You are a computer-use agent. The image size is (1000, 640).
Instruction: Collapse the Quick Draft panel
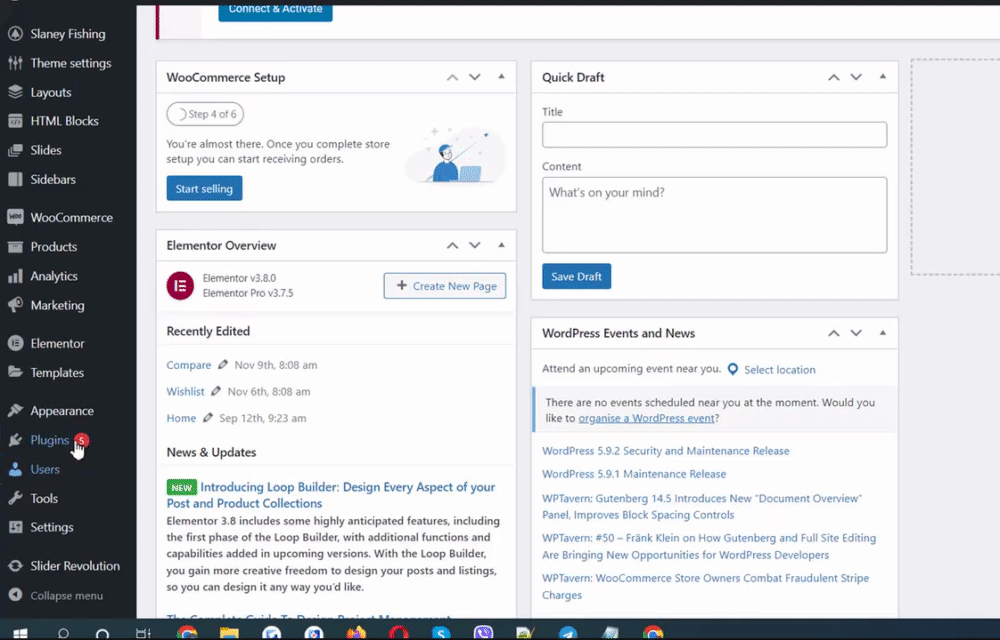[x=883, y=76]
